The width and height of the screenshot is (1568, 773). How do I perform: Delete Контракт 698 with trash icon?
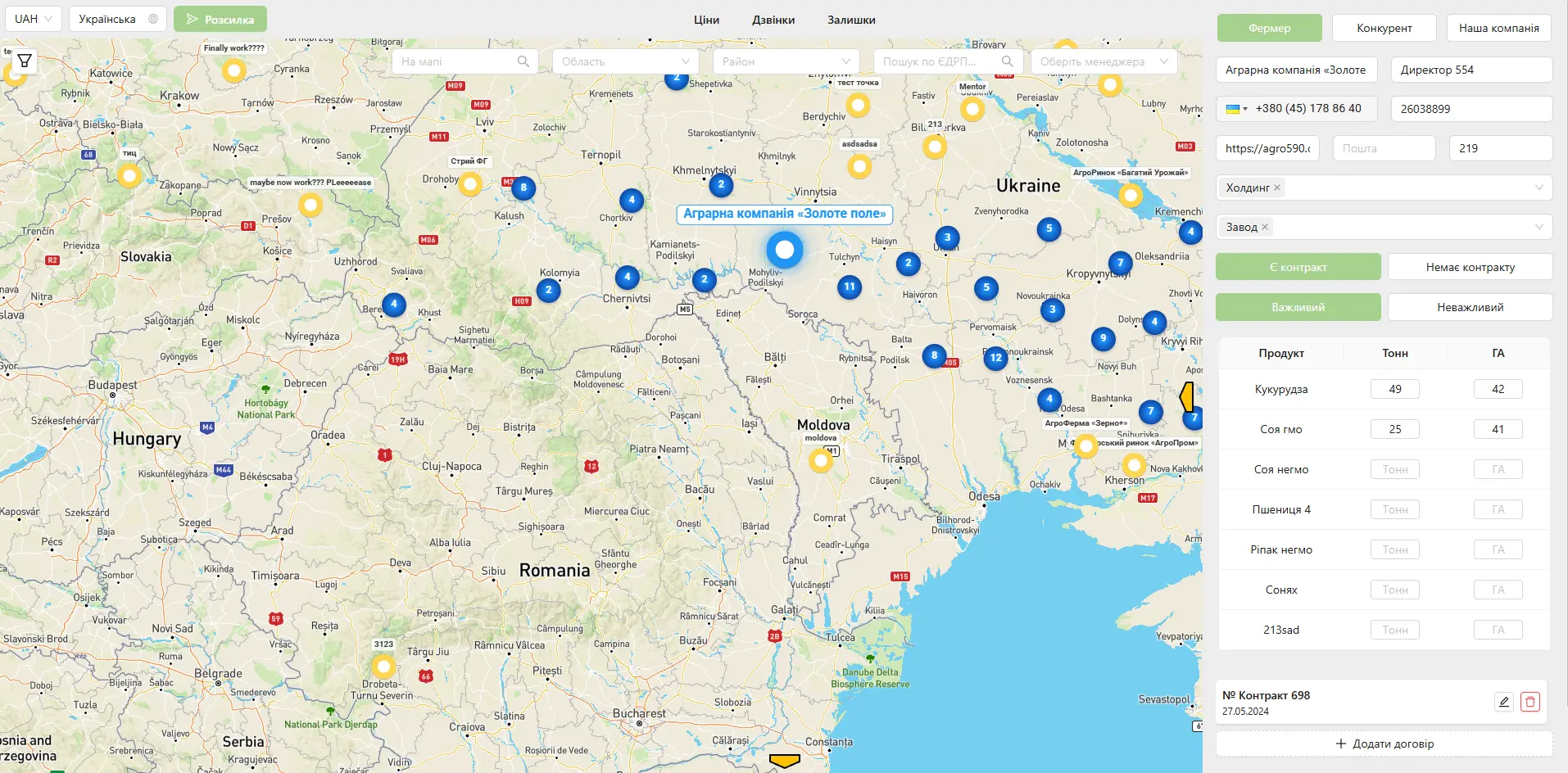click(1530, 702)
